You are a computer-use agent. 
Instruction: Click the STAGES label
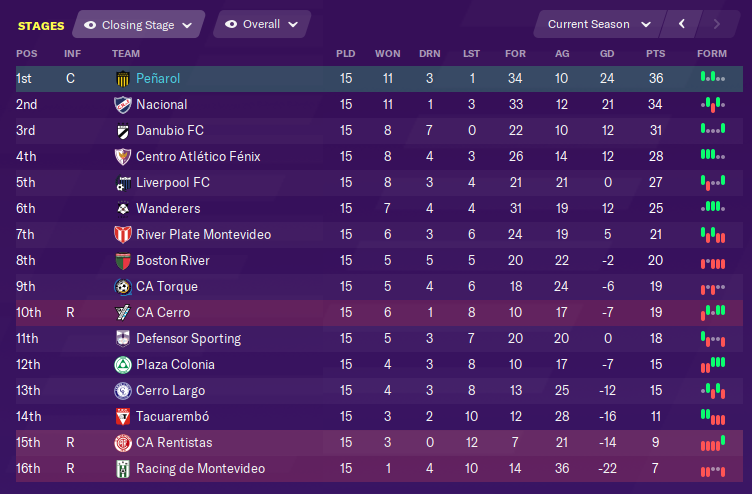(41, 26)
